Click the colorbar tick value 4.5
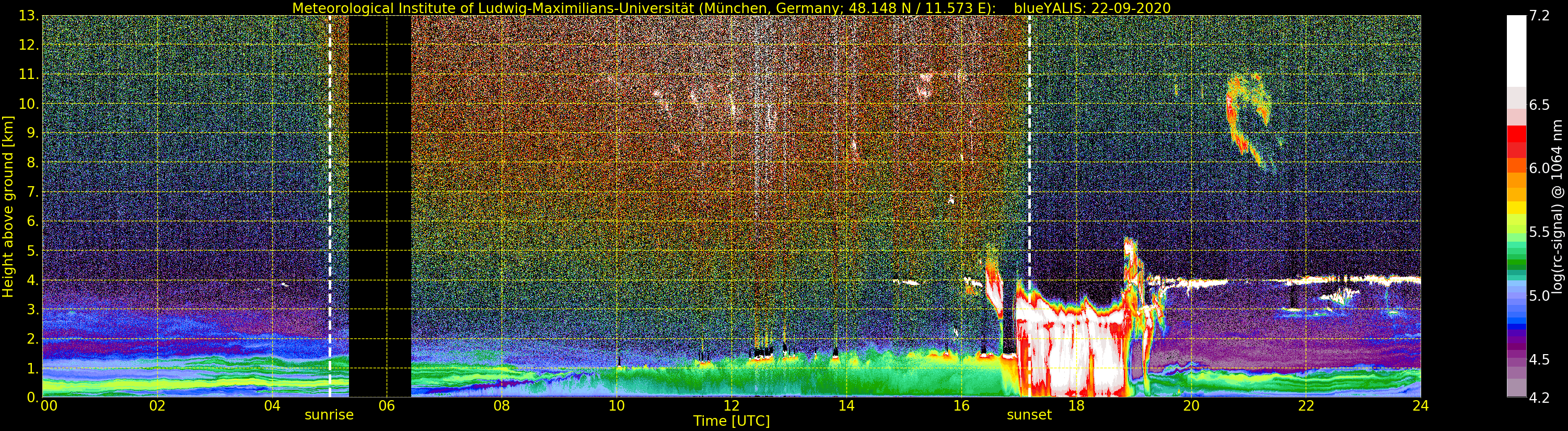 [x=1539, y=360]
